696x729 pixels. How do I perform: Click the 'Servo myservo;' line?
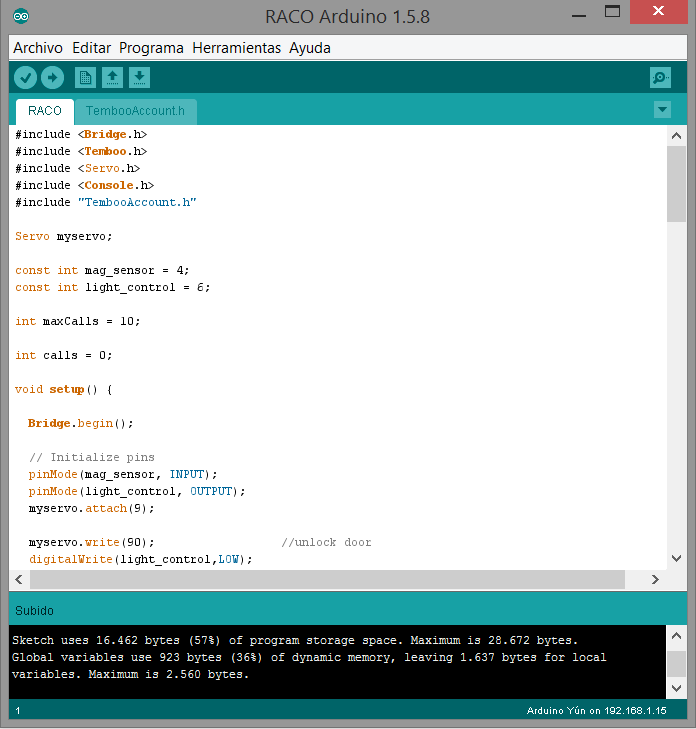(x=64, y=236)
